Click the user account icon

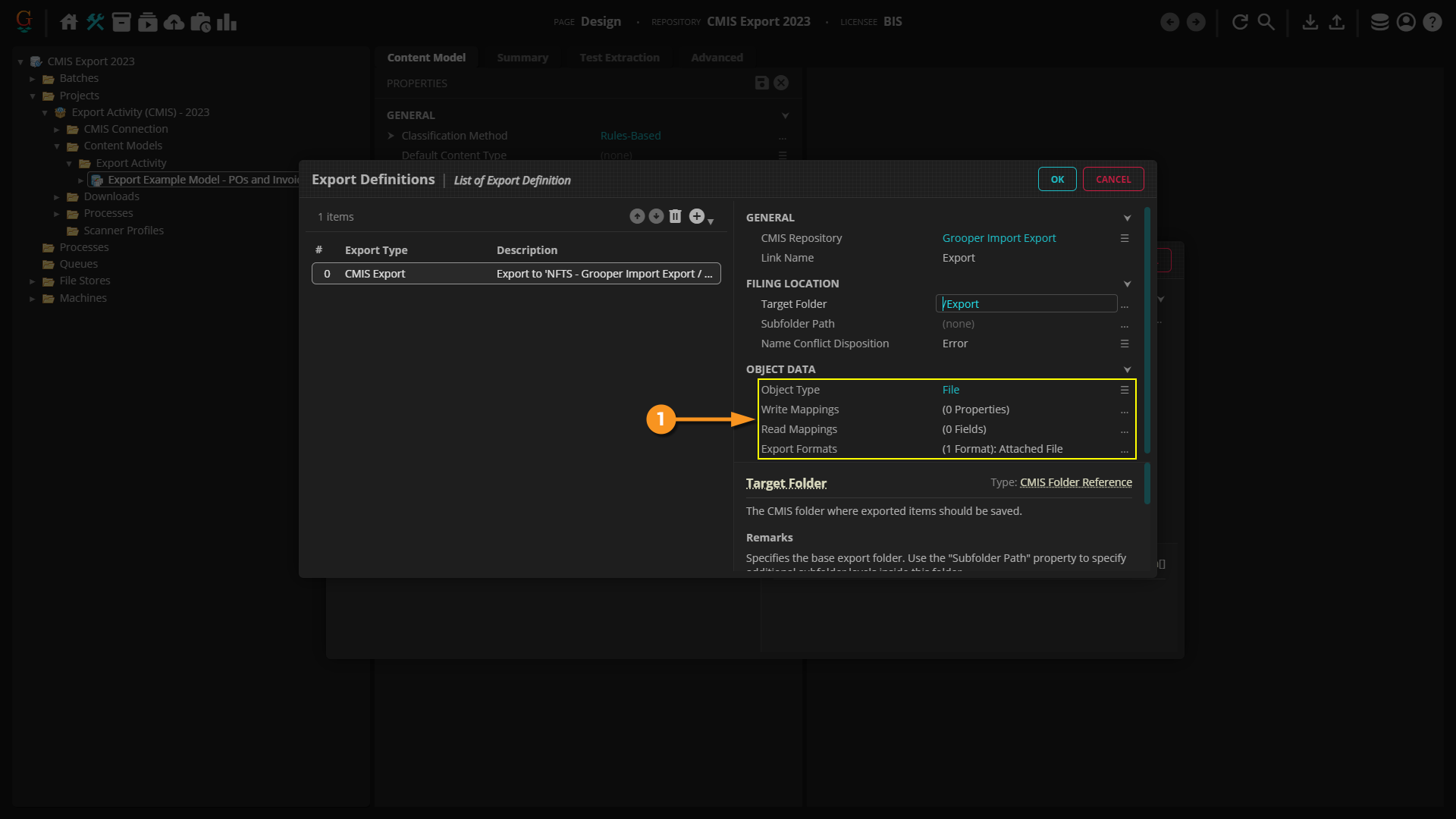click(1406, 22)
